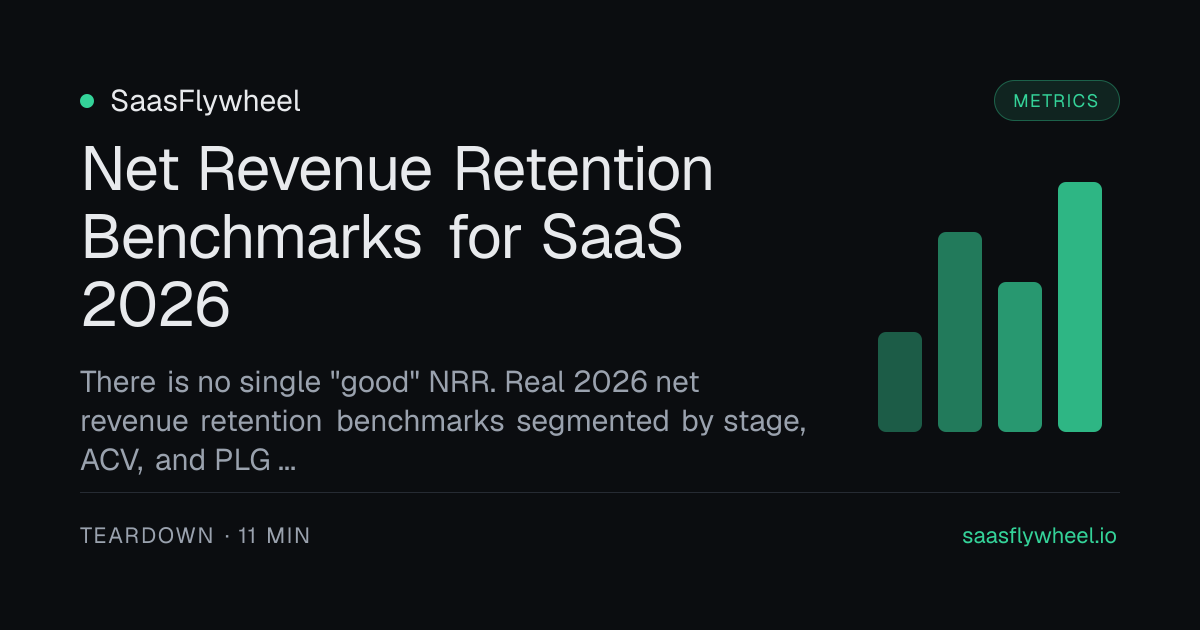
Task: Click the tallest bright green bar
Action: click(1080, 307)
